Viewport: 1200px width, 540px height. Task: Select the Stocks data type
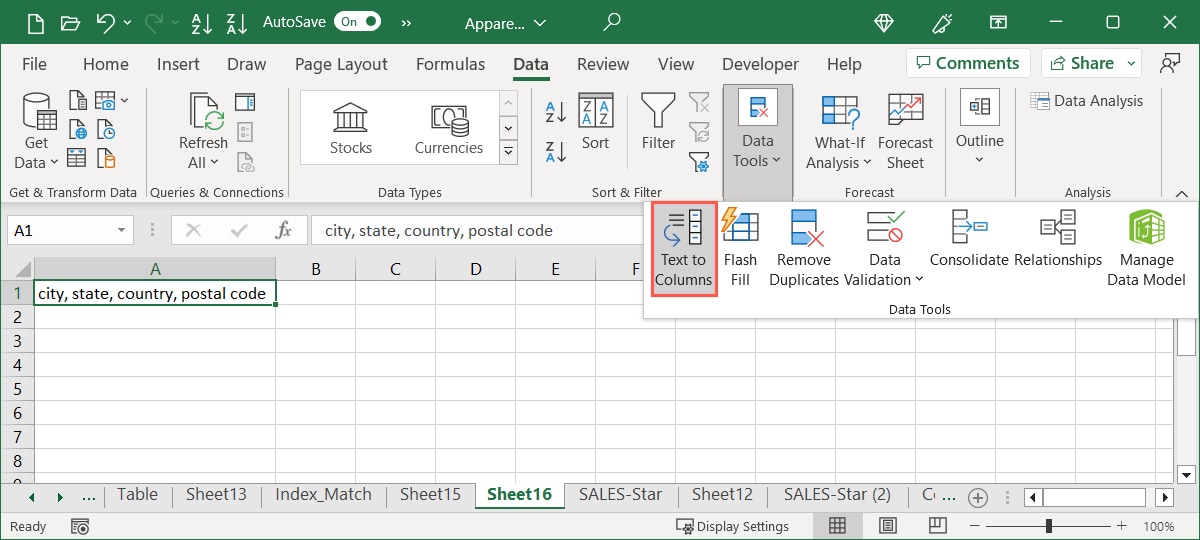(350, 127)
